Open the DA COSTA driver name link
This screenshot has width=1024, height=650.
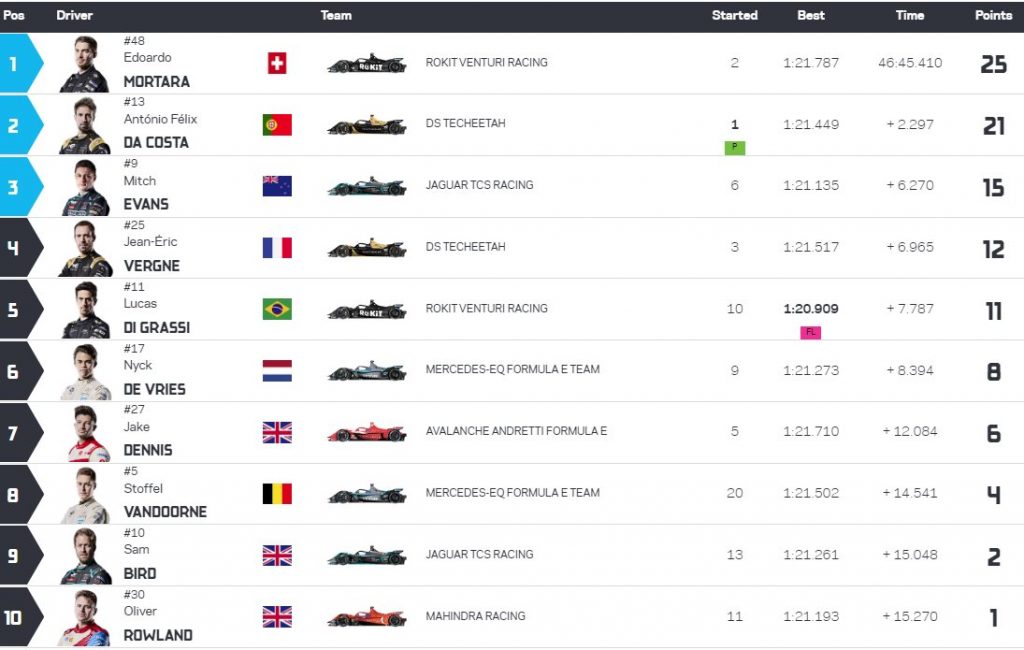156,142
